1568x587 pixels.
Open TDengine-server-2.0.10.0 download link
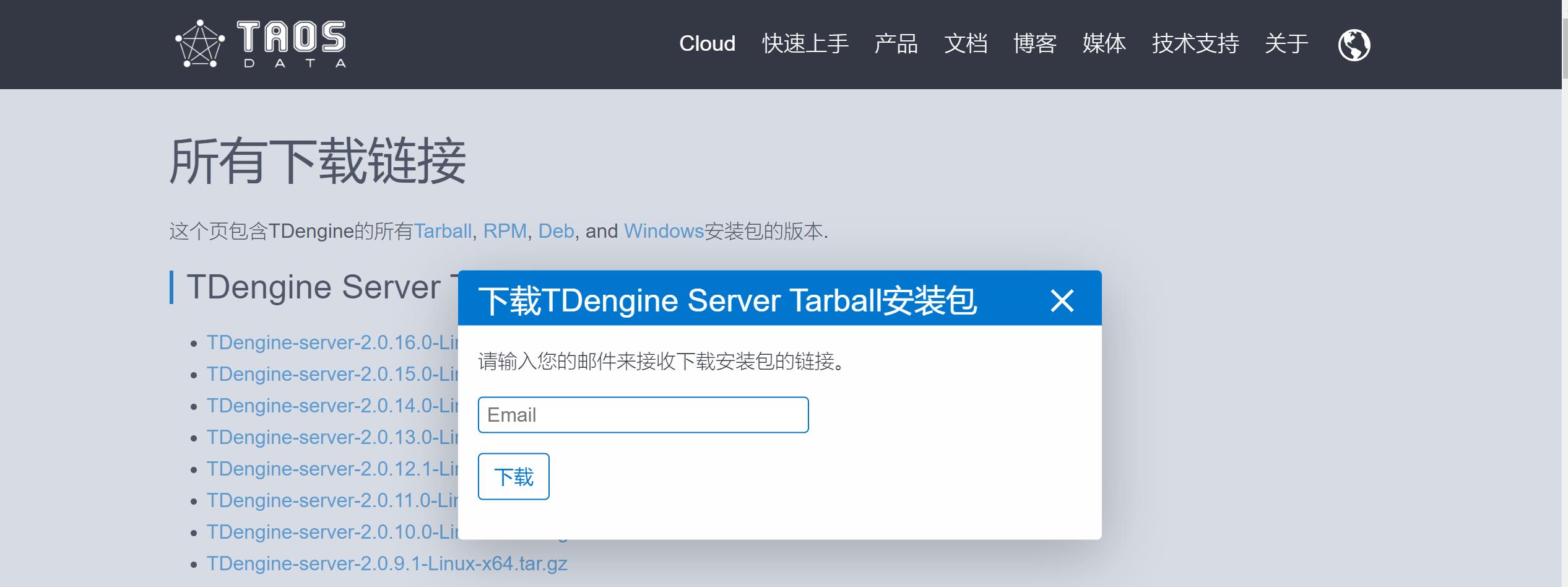click(x=332, y=532)
